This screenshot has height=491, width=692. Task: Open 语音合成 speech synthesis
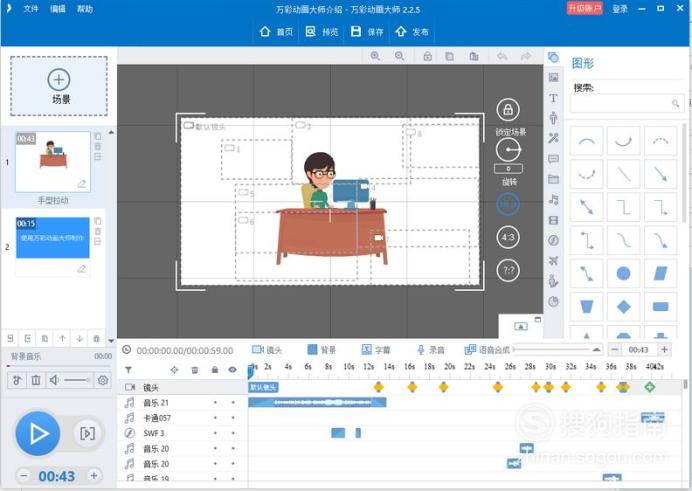point(487,350)
